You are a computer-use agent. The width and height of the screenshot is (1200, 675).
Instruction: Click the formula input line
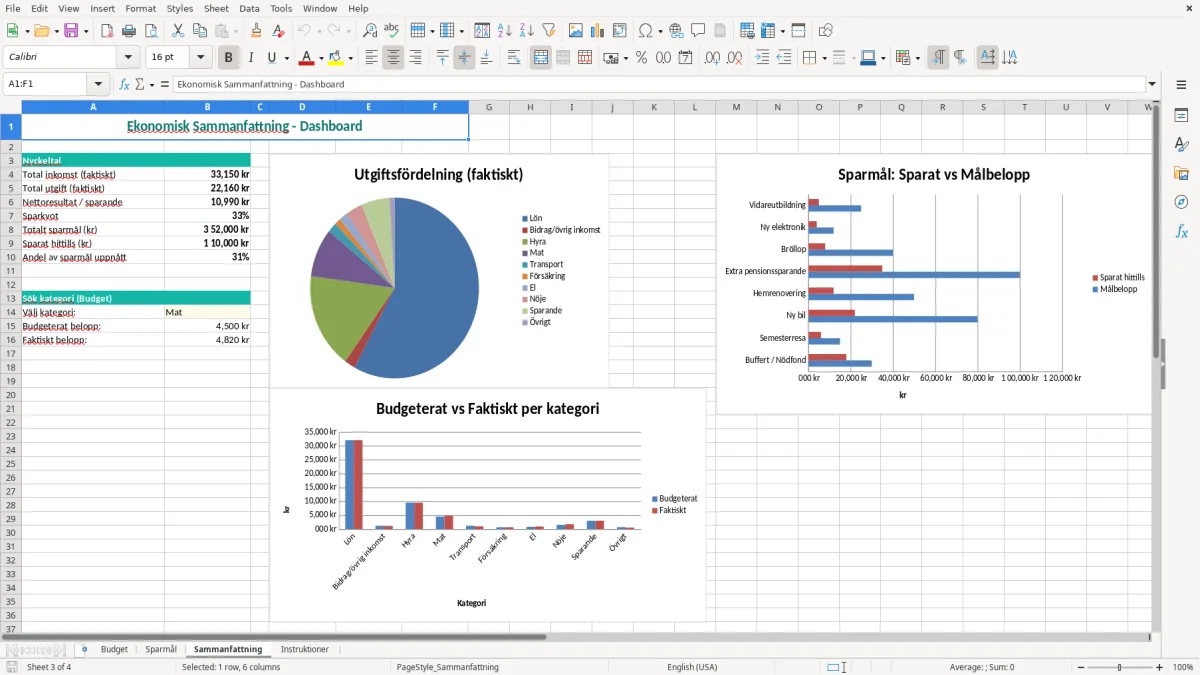tap(658, 84)
